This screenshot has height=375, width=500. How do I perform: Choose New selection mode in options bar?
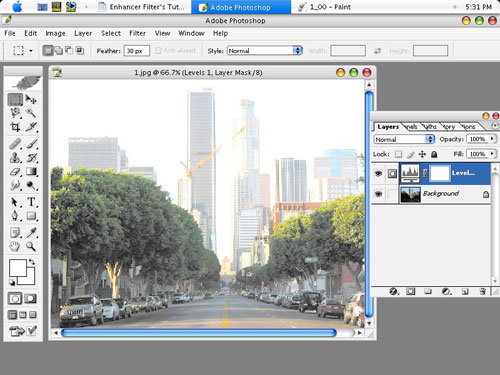tap(48, 51)
